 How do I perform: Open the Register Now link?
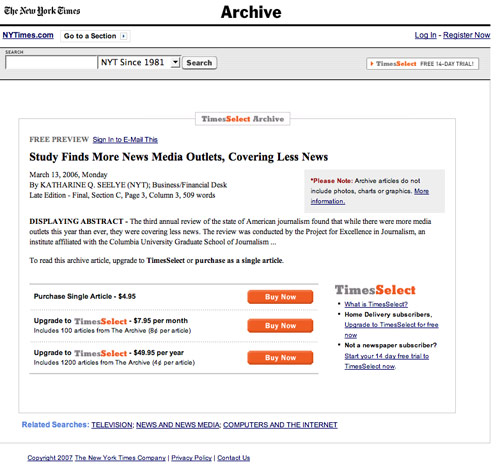point(466,35)
